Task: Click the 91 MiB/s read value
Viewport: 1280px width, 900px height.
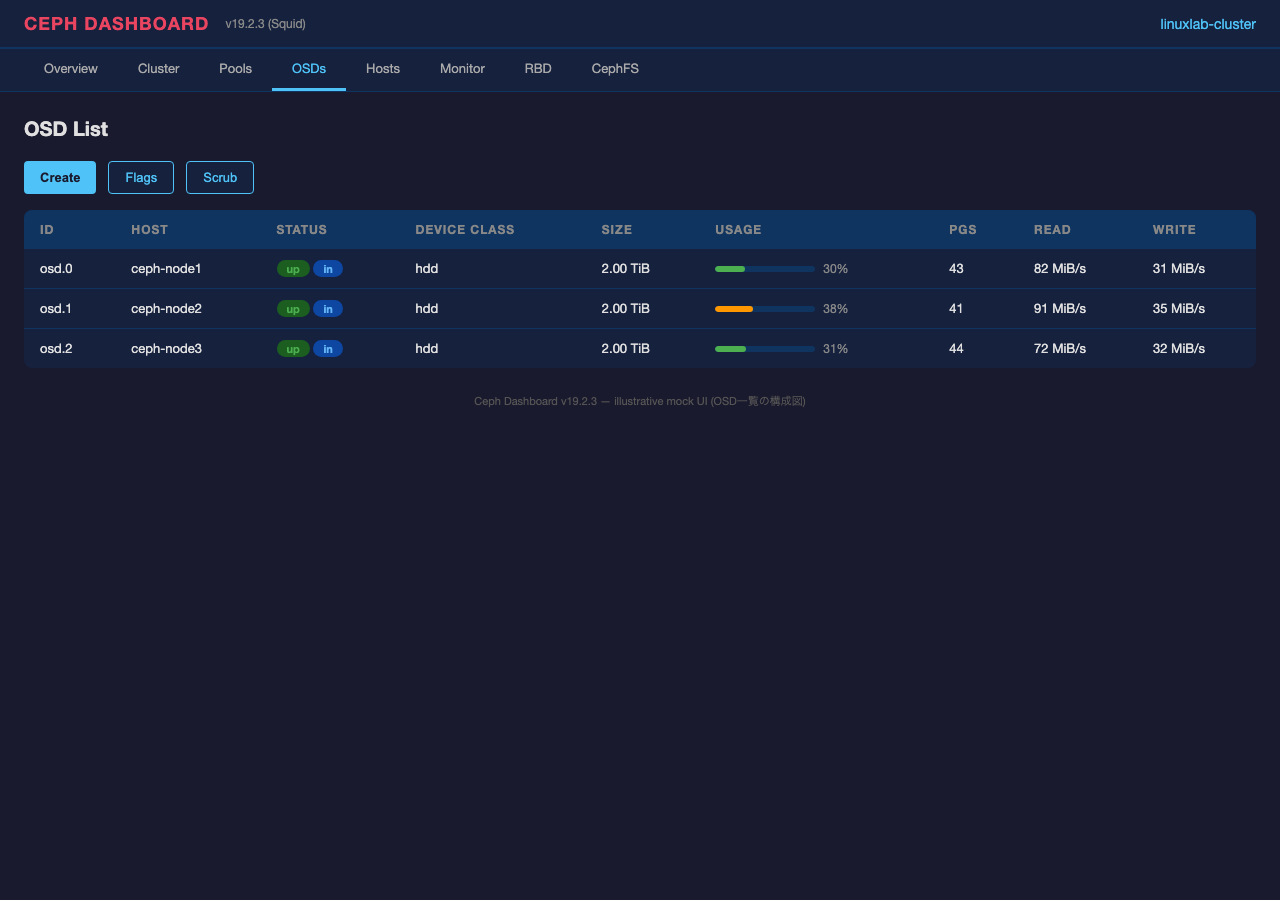Action: (1060, 309)
